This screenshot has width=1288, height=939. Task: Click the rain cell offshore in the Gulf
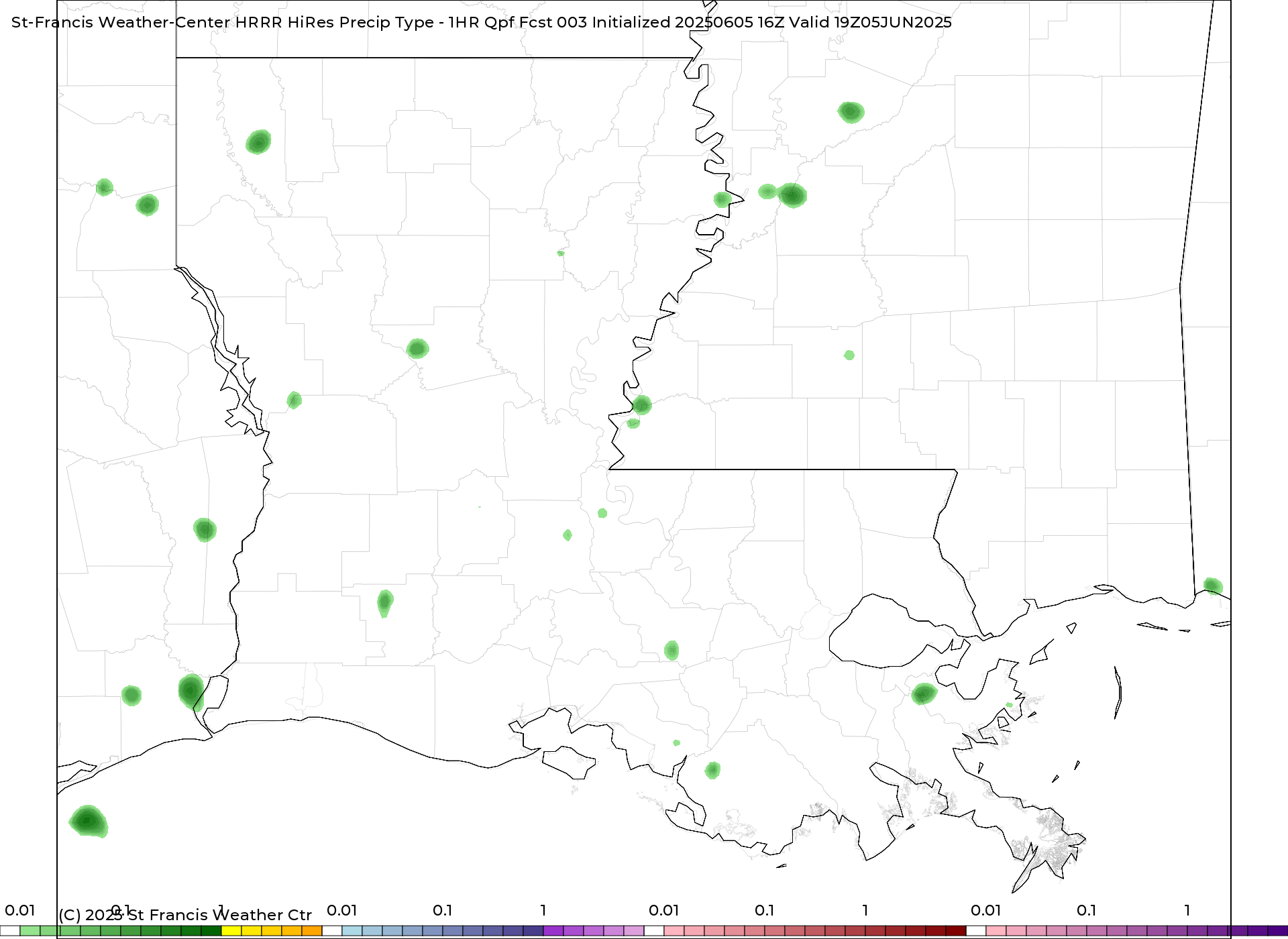[89, 822]
